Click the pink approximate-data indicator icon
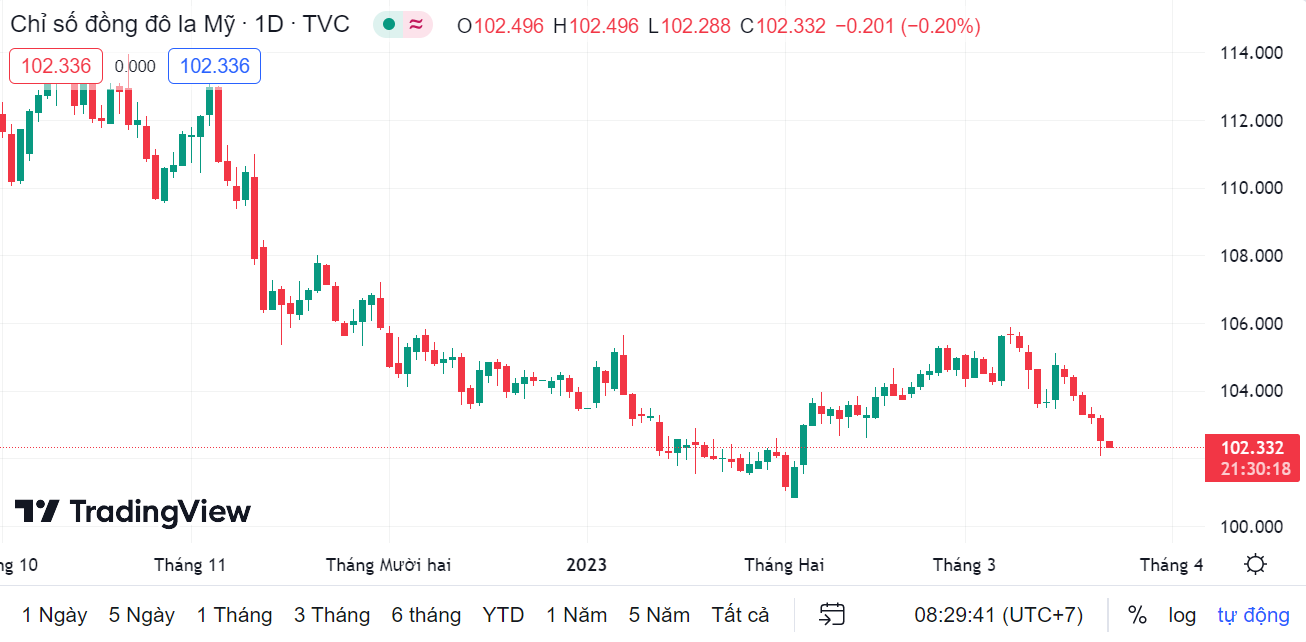 [416, 25]
